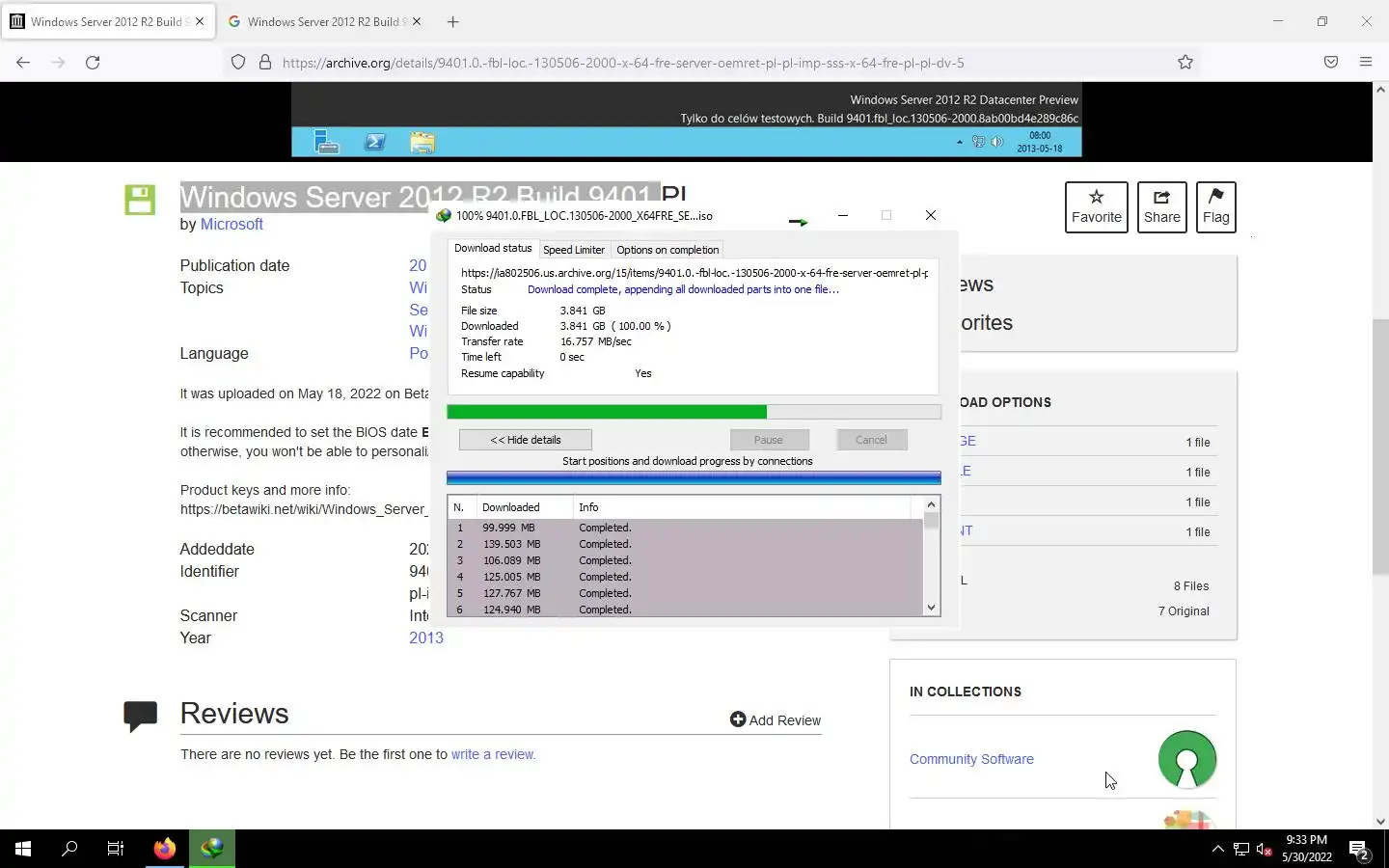
Task: Select connection row 1 with 99.999 MB
Action: (x=685, y=528)
